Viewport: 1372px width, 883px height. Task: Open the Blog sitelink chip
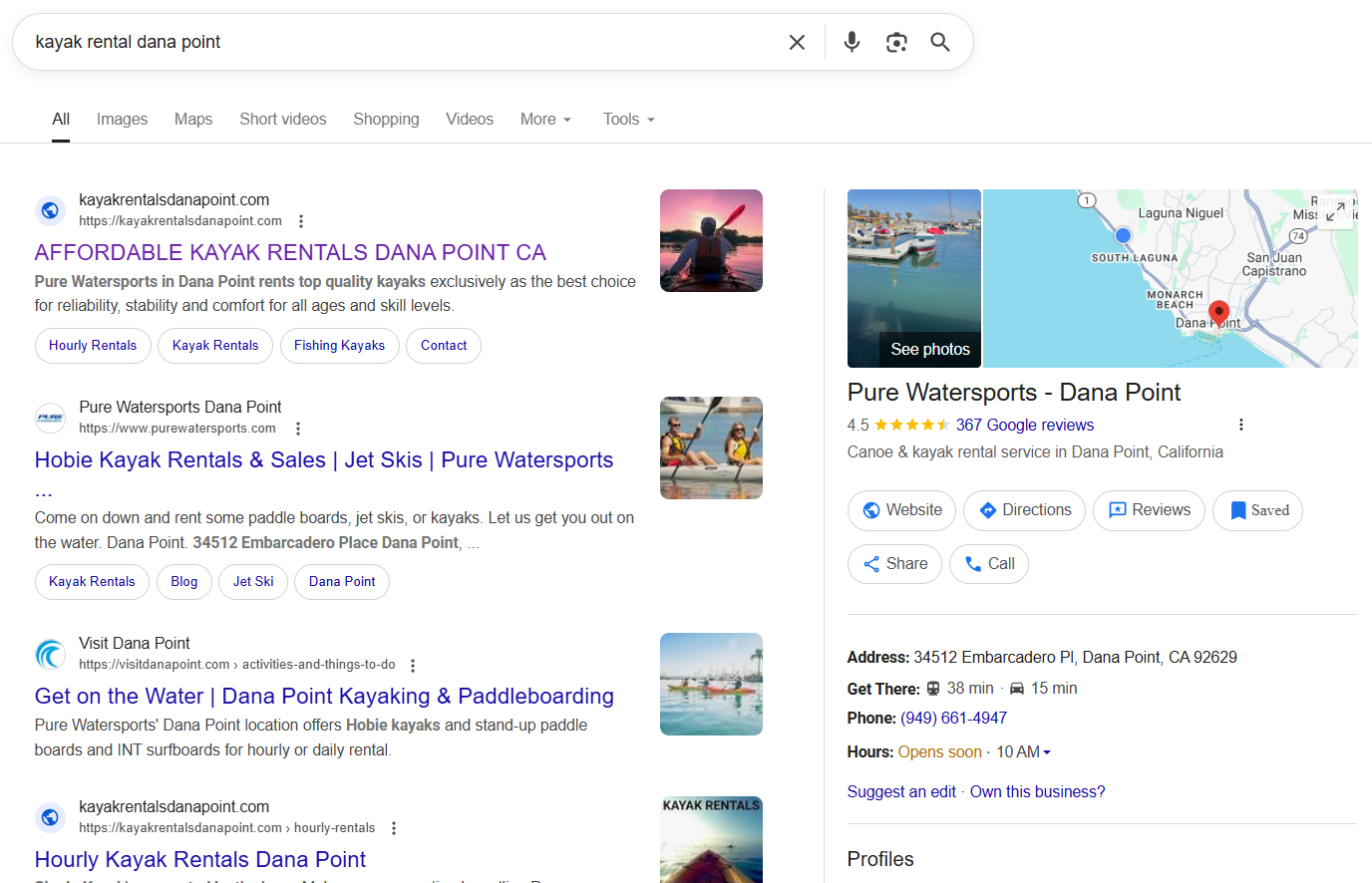point(184,582)
